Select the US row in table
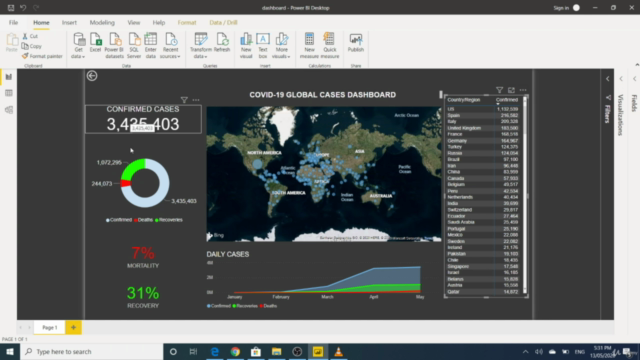Screen dimensions: 640x360 (483, 109)
